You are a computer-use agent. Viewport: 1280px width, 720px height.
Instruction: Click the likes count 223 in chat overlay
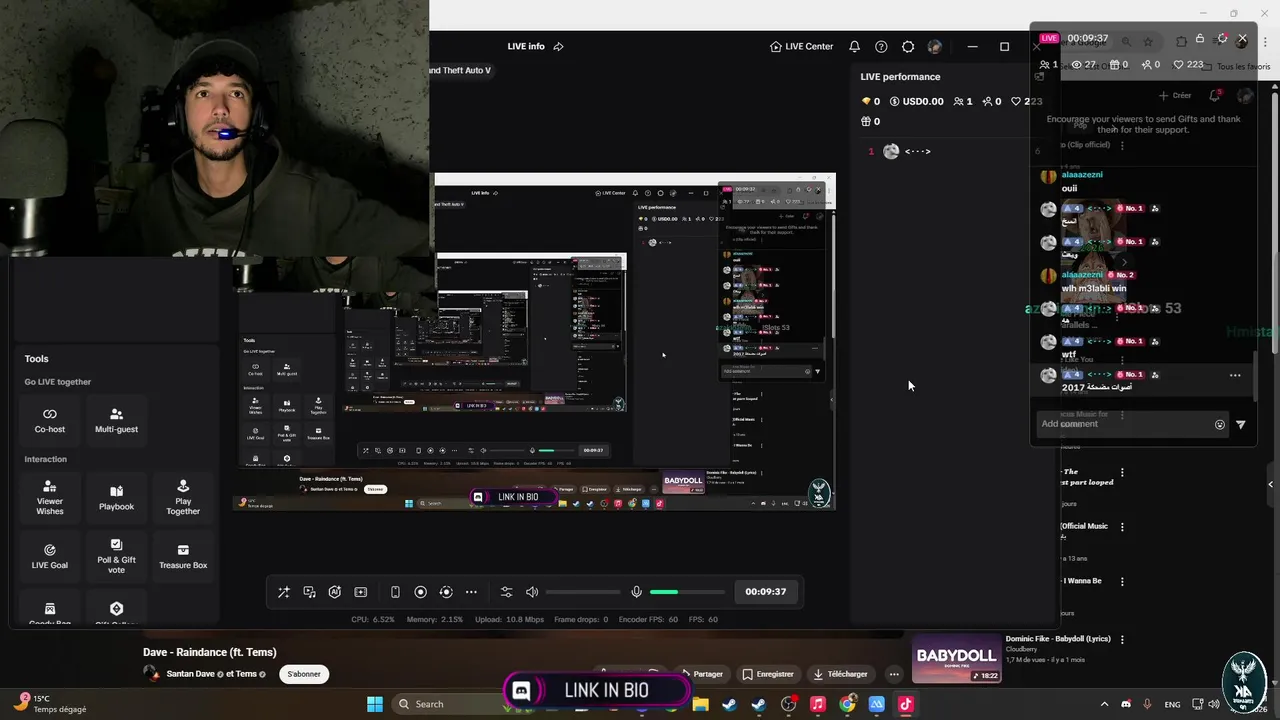point(1187,64)
